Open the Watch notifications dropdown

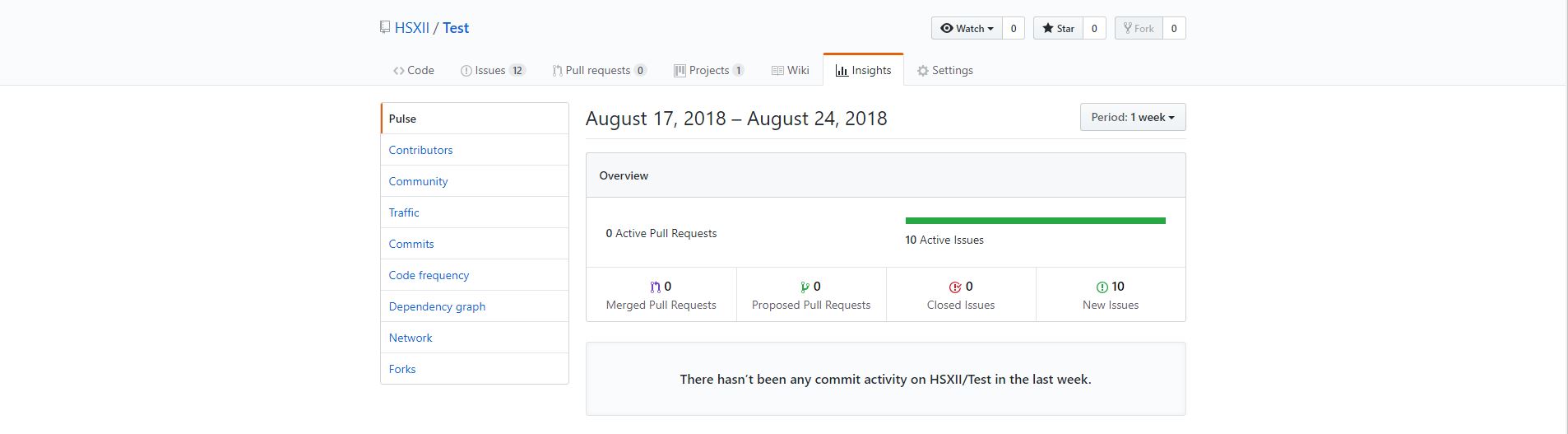pyautogui.click(x=967, y=28)
